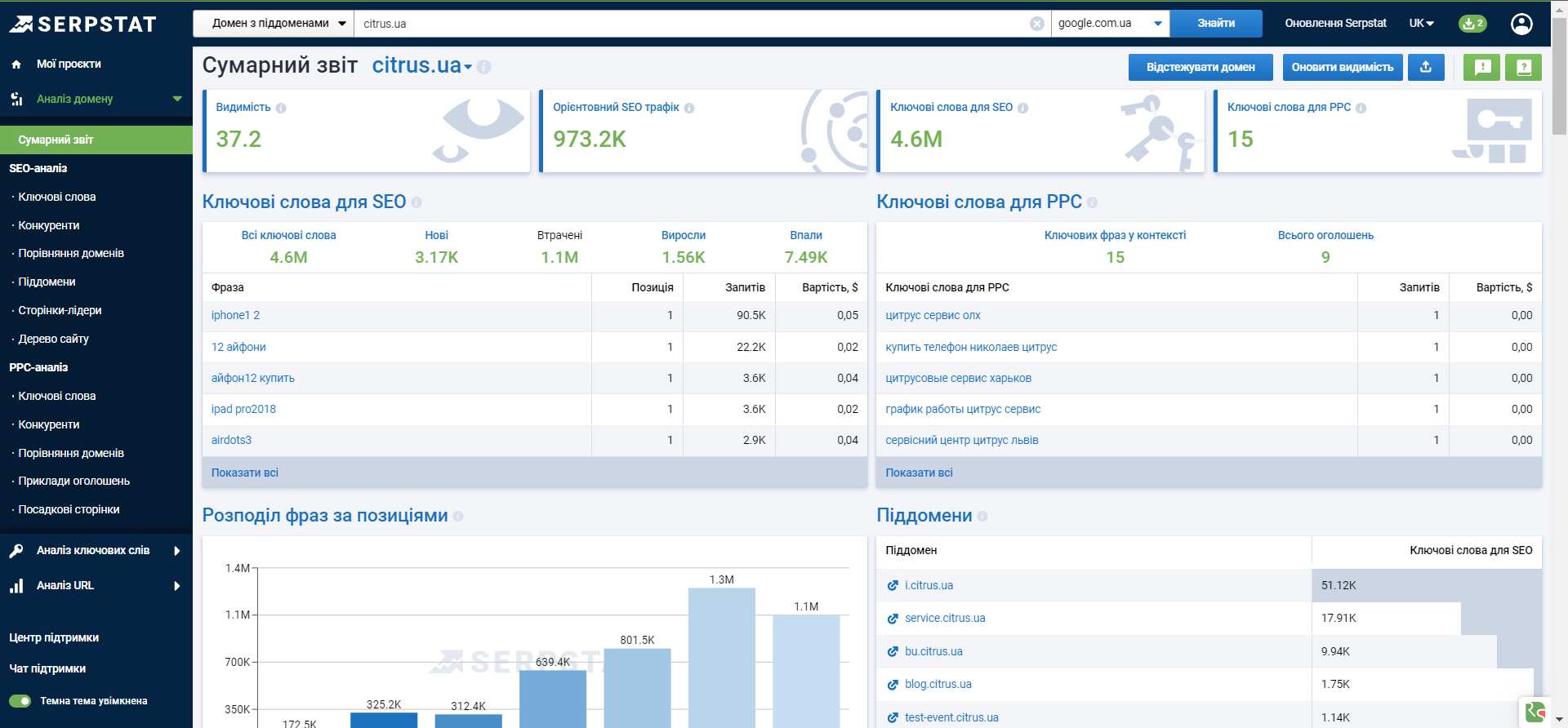Open Приклади оголошень sidebar item
This screenshot has height=728, width=1568.
click(x=73, y=481)
